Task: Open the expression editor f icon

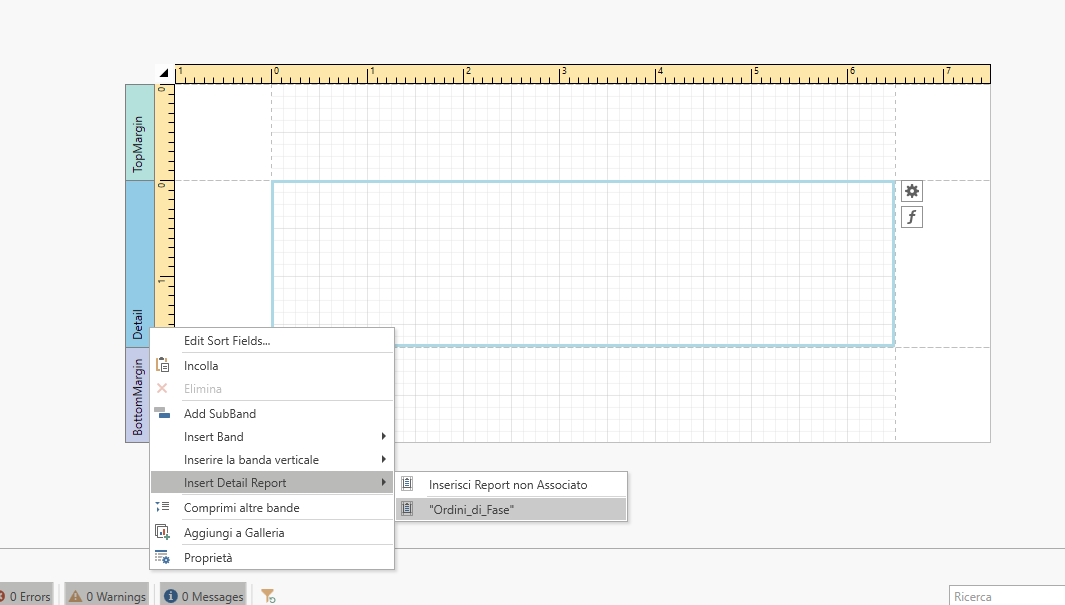Action: coord(911,217)
